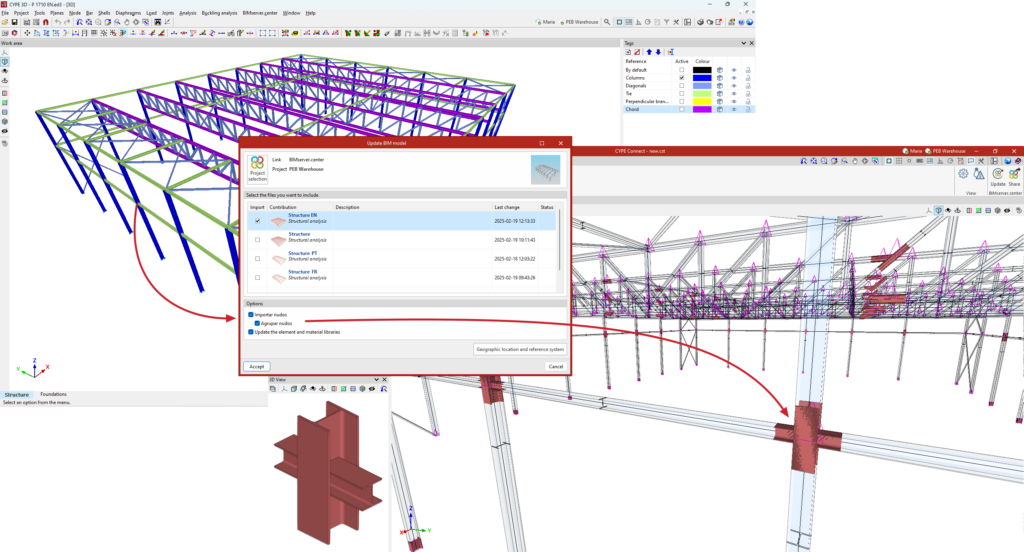Open the Project menu
The height and width of the screenshot is (552, 1024).
(22, 13)
